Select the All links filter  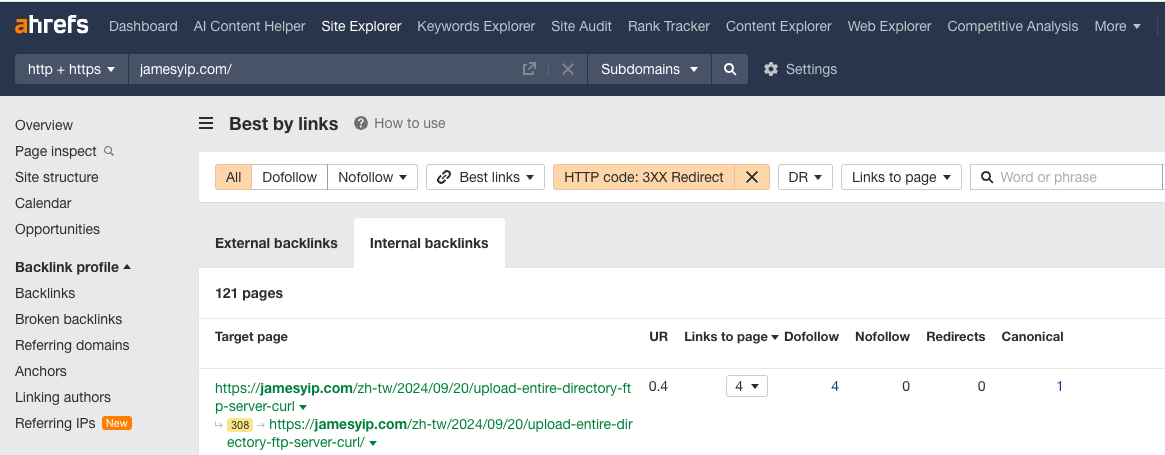coord(233,177)
